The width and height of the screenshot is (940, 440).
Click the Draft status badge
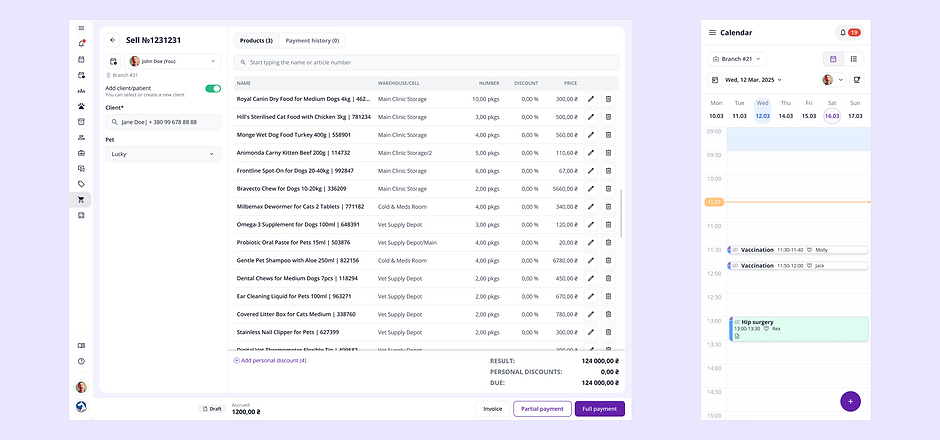[212, 409]
